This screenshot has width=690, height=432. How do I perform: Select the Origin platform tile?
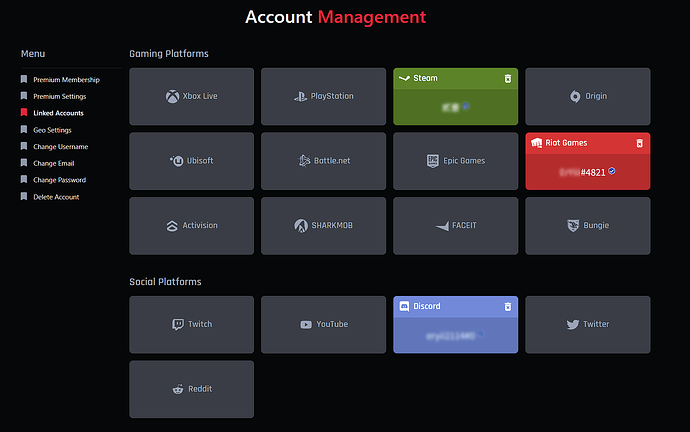(587, 96)
